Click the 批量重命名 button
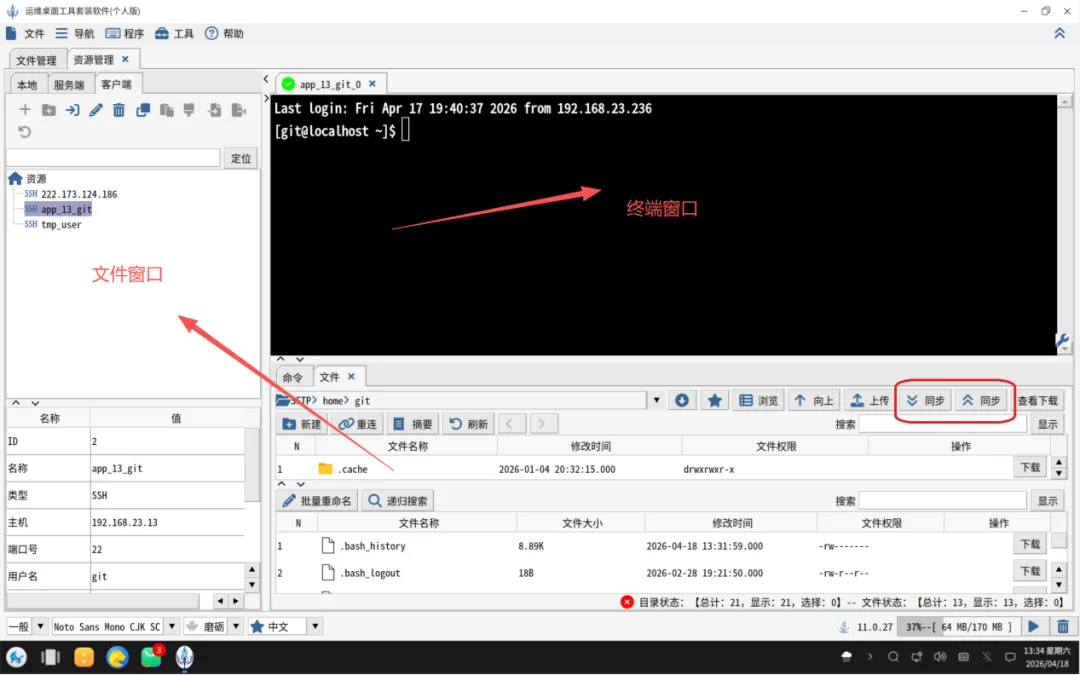Screen dimensions: 1080x675 pyautogui.click(x=318, y=501)
